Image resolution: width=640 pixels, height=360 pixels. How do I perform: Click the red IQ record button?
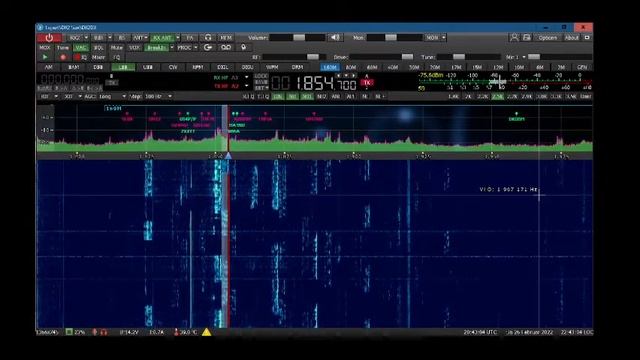80,57
